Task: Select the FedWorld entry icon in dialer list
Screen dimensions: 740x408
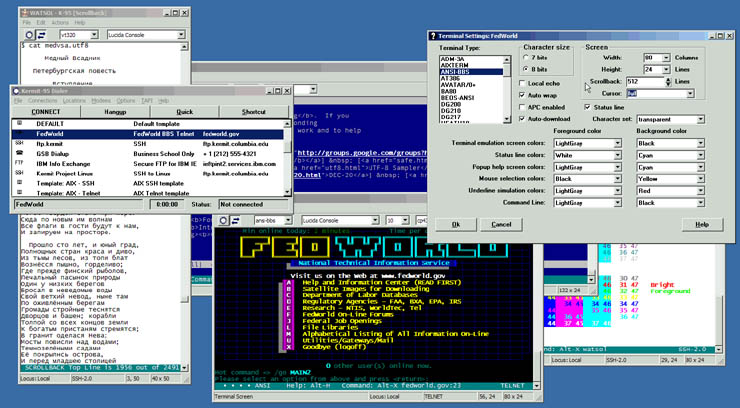Action: [18, 132]
